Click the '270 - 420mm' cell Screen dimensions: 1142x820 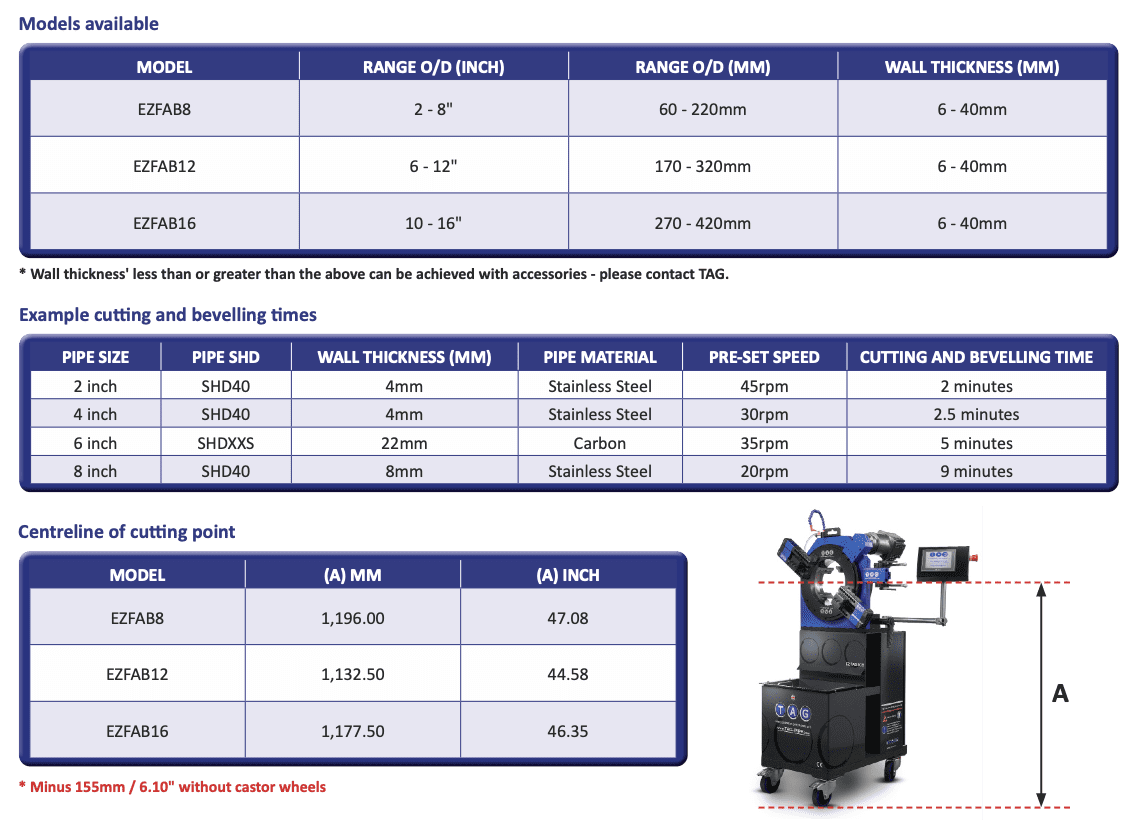[x=703, y=223]
